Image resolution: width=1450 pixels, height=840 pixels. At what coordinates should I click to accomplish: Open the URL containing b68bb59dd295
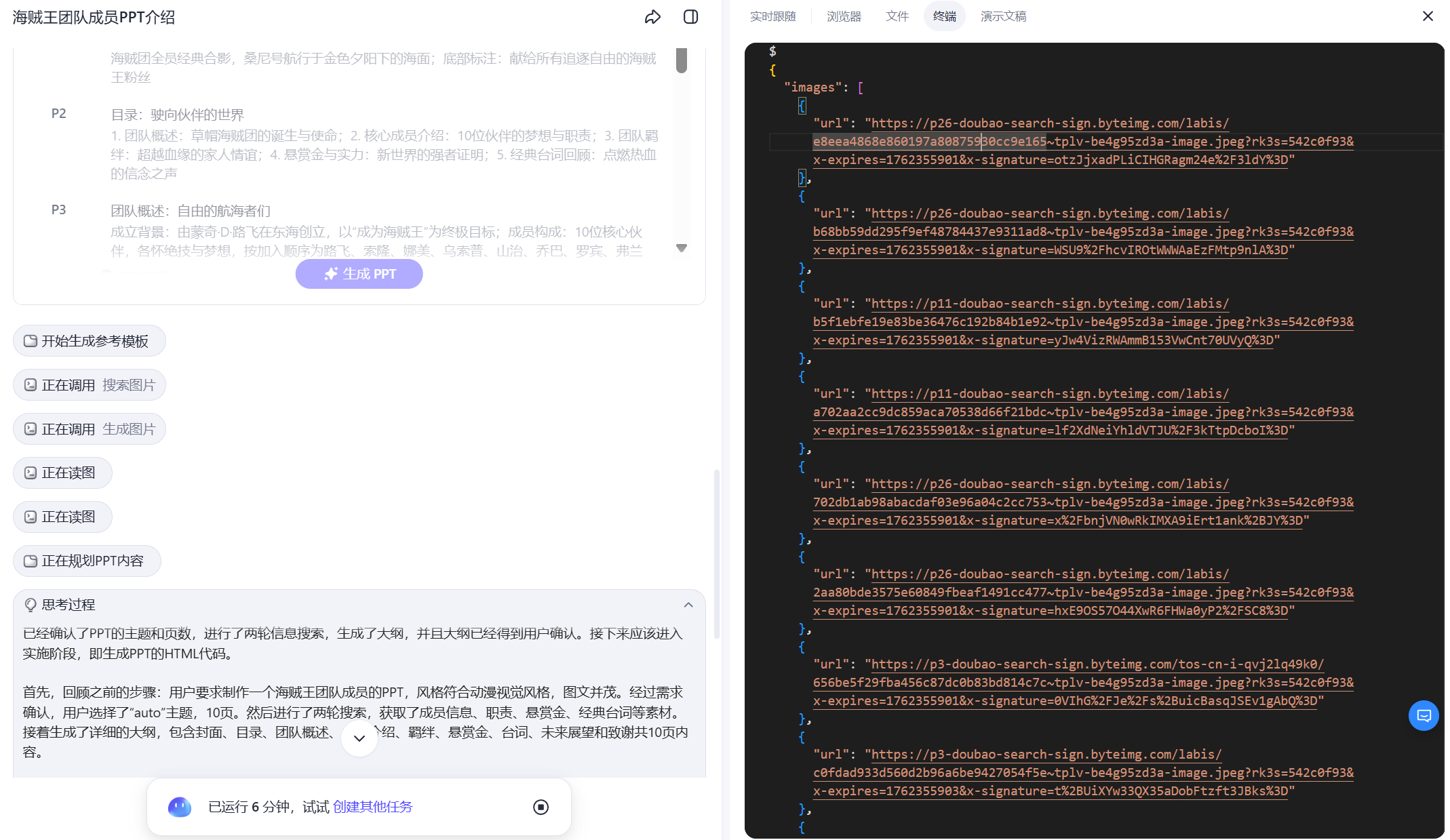[x=1083, y=232]
